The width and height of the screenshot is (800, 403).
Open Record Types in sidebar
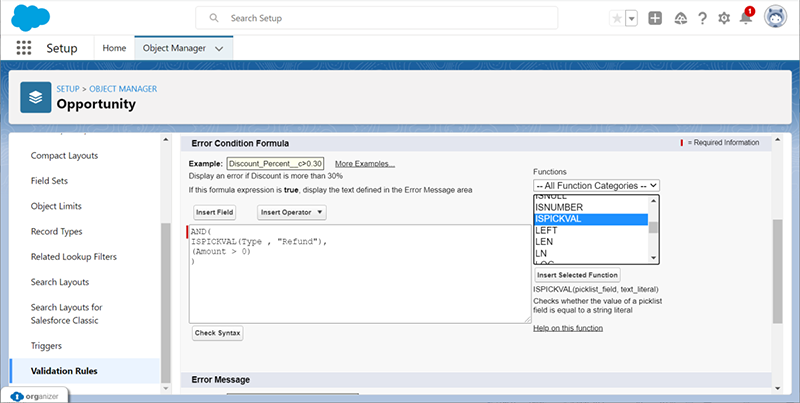coord(56,231)
